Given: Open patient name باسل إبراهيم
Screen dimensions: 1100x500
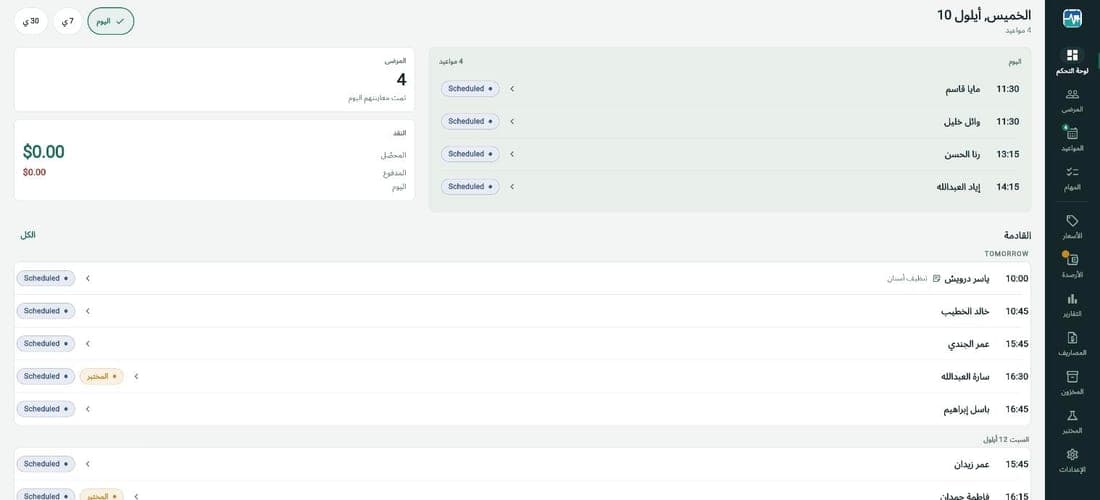Looking at the screenshot, I should pyautogui.click(x=966, y=409).
